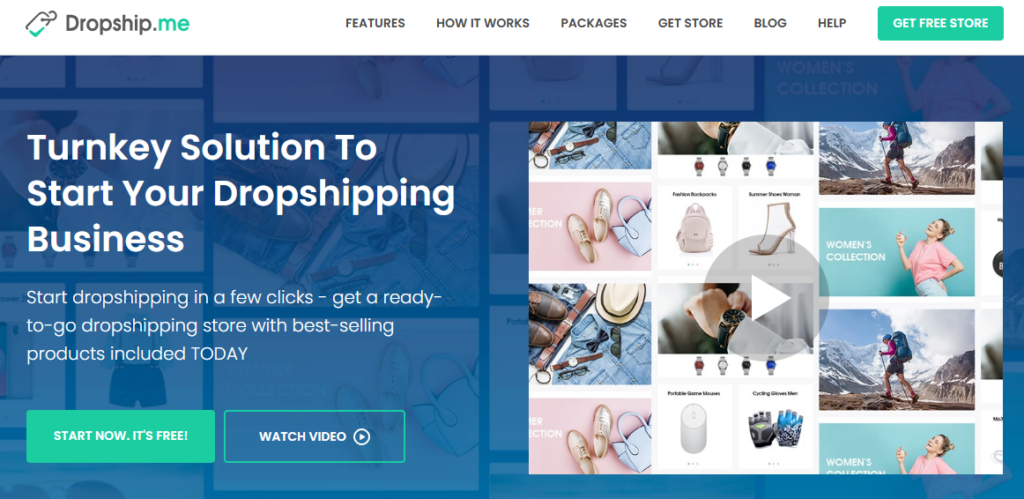Click the play circle icon in Watch Video

[362, 436]
